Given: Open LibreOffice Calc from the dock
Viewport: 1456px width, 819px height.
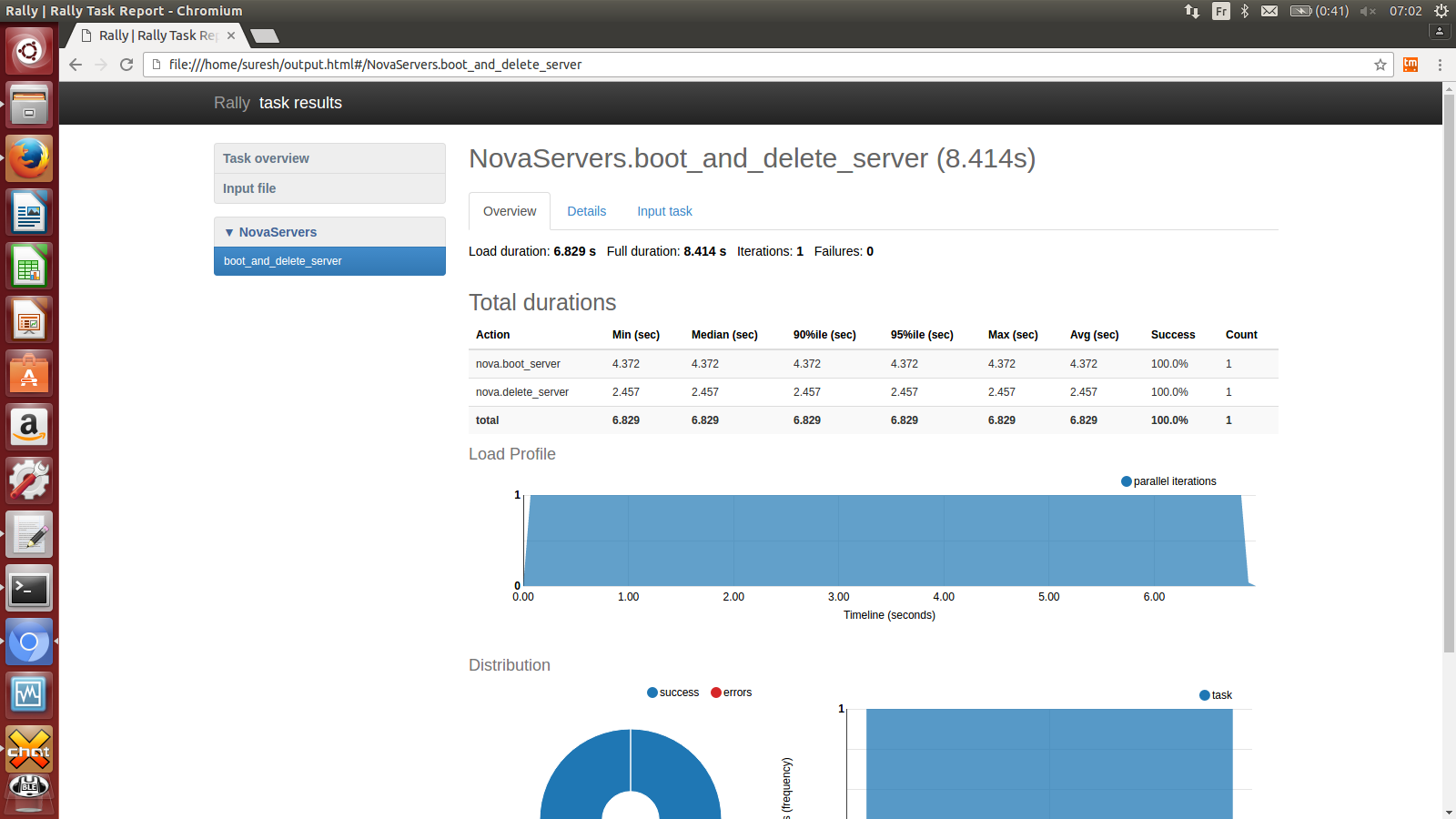Looking at the screenshot, I should (29, 267).
